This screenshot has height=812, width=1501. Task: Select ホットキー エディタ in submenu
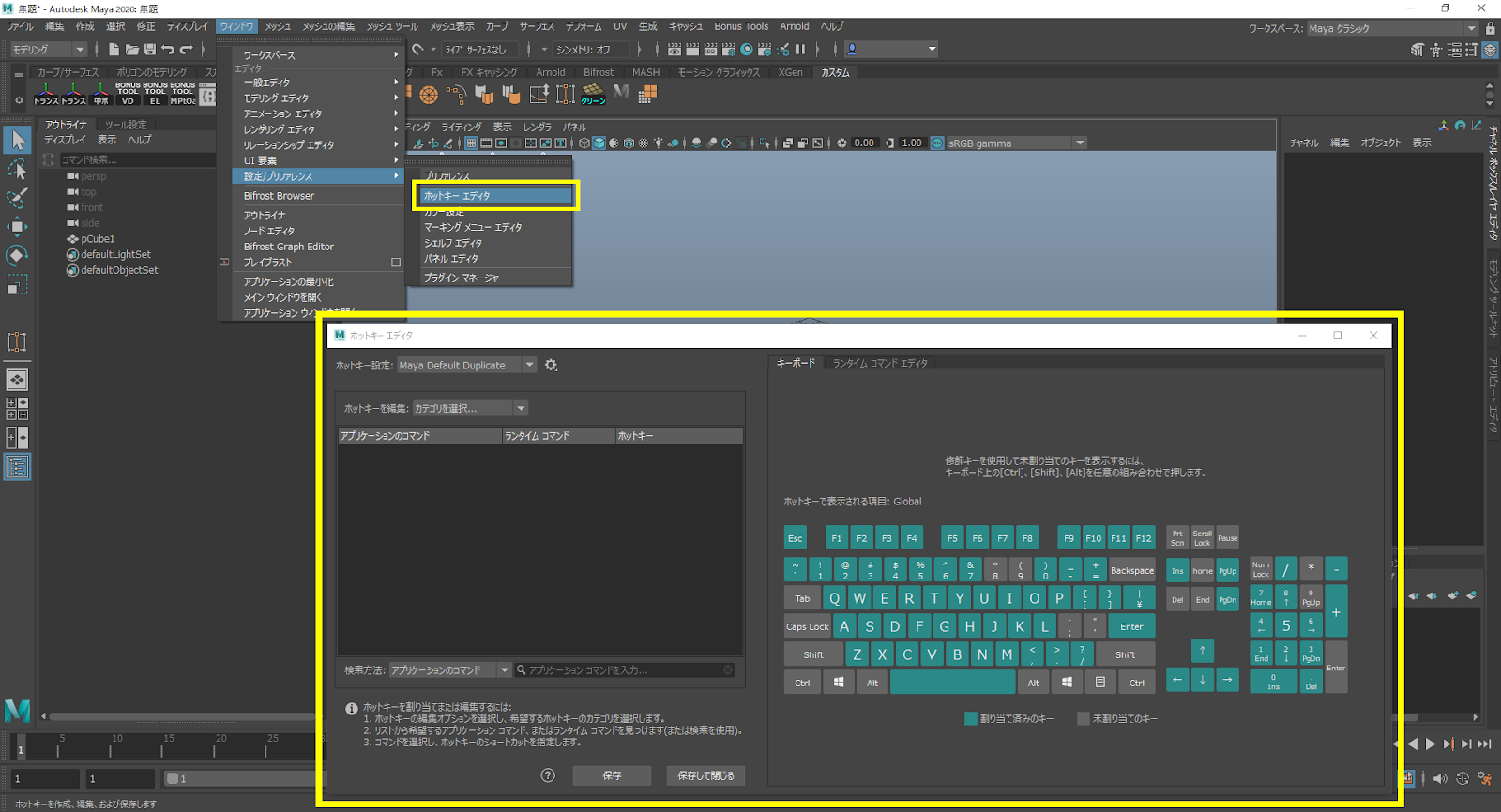pyautogui.click(x=496, y=196)
